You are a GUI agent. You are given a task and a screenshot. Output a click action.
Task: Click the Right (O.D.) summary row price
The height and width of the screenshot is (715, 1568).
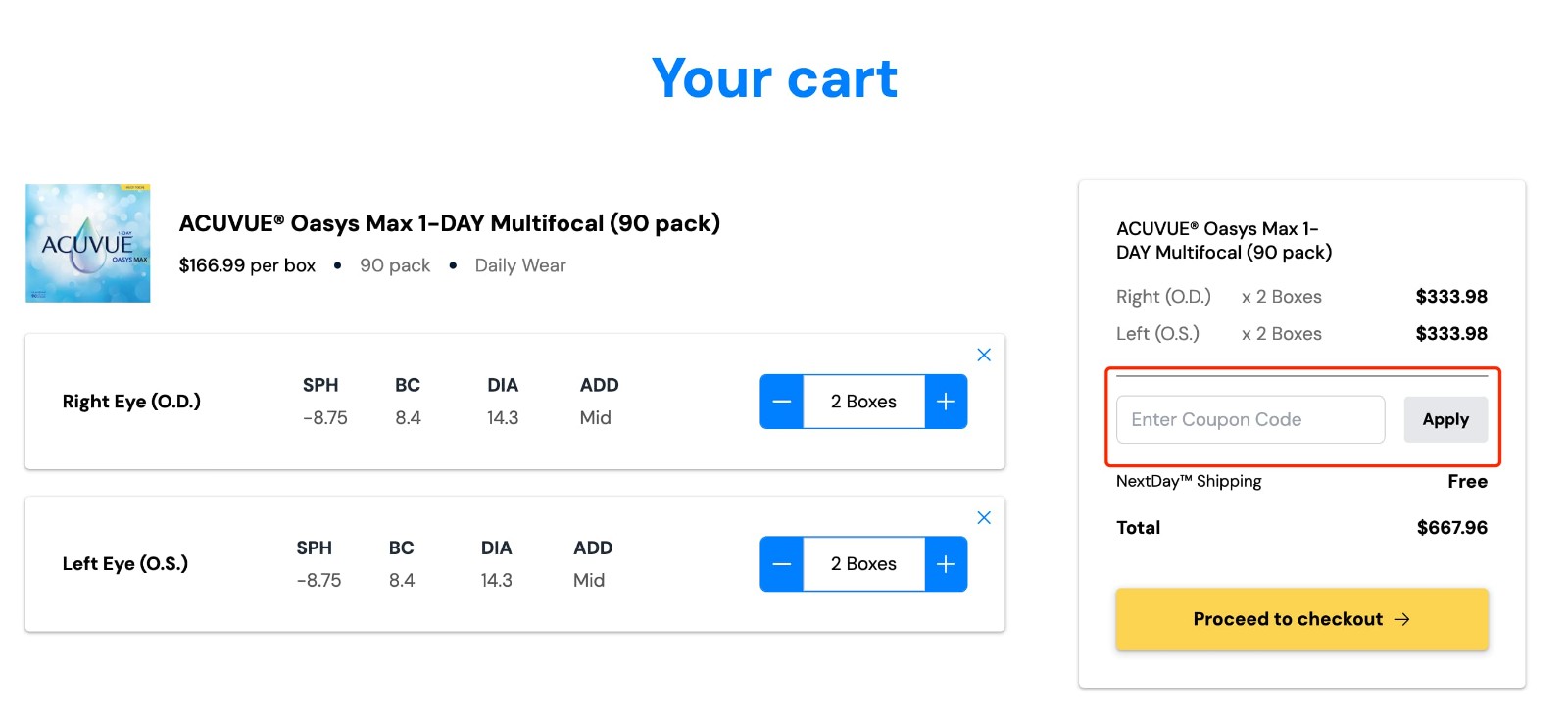[x=1452, y=296]
